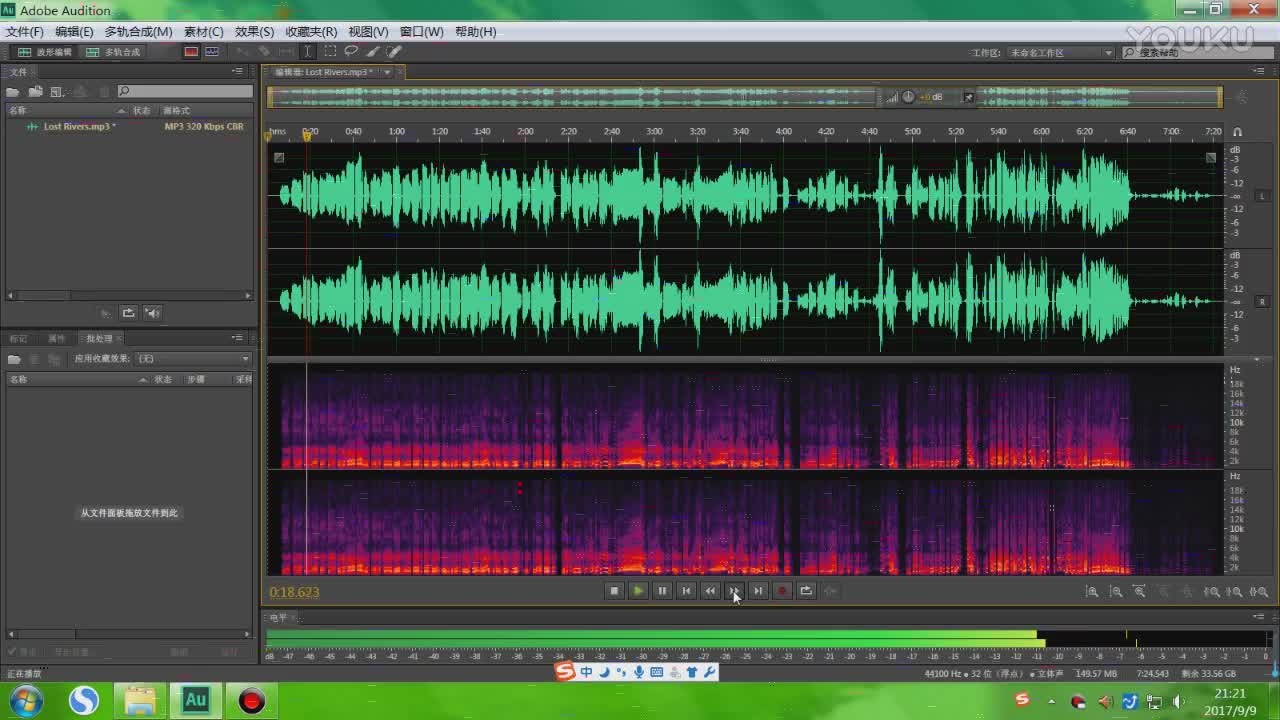1280x720 pixels.
Task: Click the Zoom Out (amplitude) icon
Action: tap(1116, 592)
